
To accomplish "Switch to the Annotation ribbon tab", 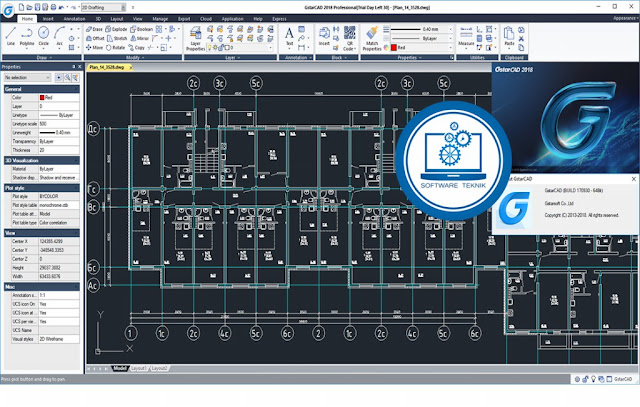I will (x=74, y=19).
